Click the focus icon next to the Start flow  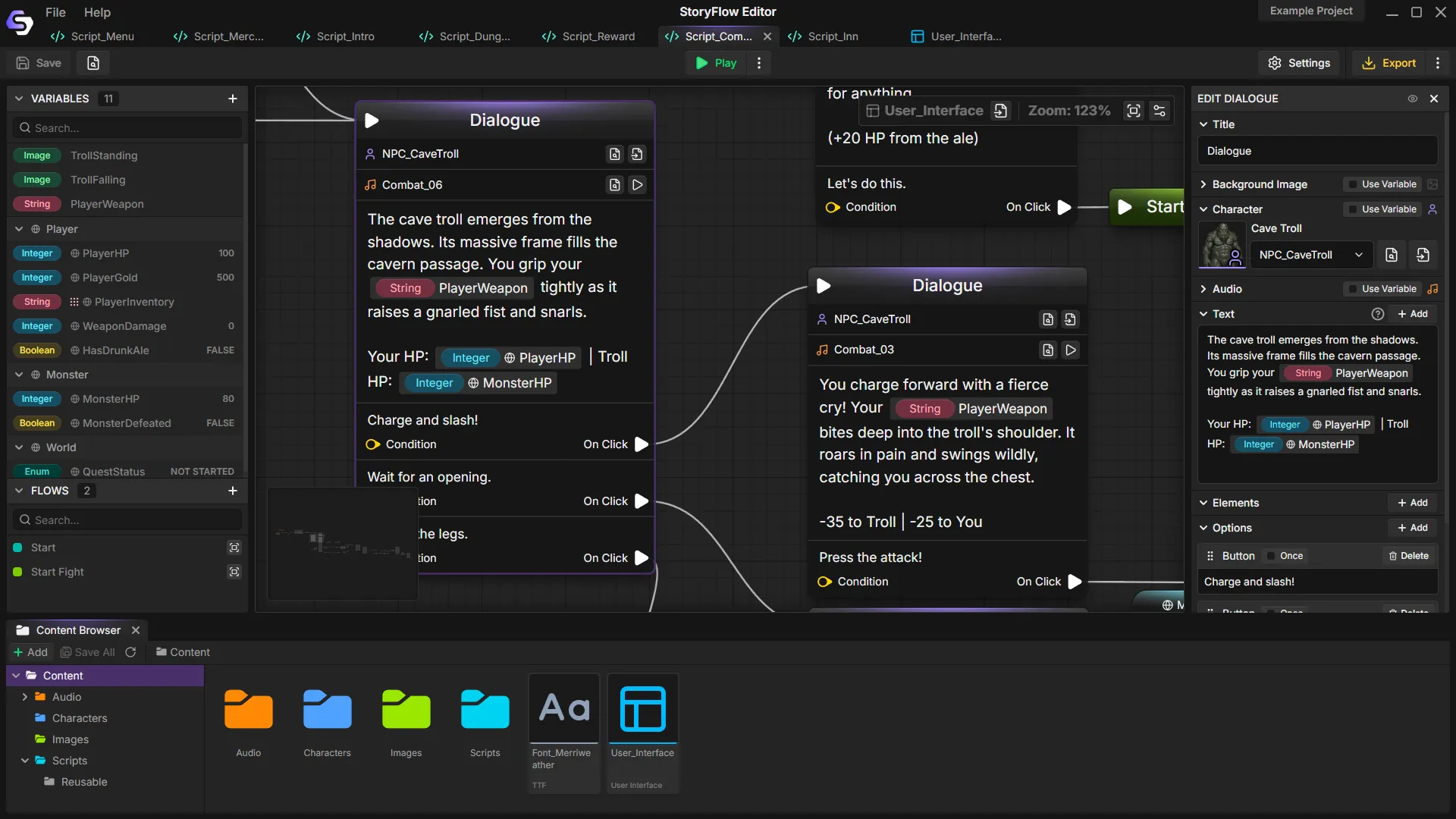(234, 548)
